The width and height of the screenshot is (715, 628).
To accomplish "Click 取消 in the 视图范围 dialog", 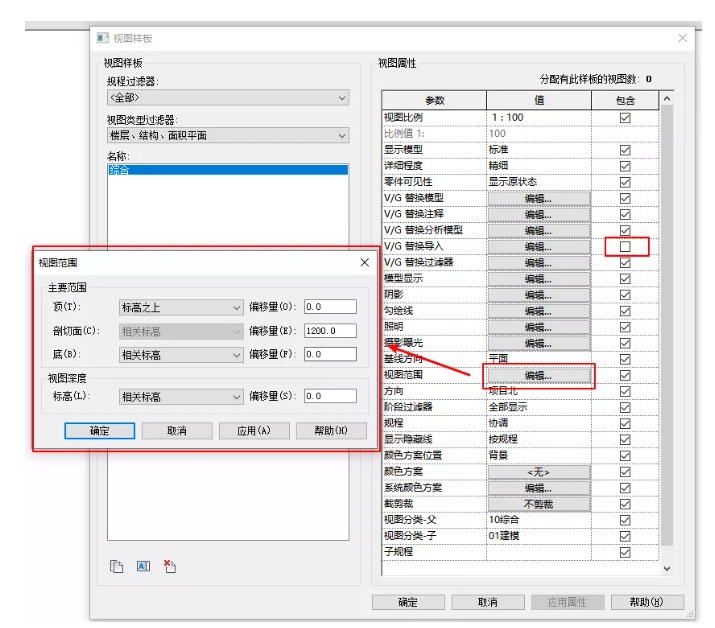I will click(177, 431).
